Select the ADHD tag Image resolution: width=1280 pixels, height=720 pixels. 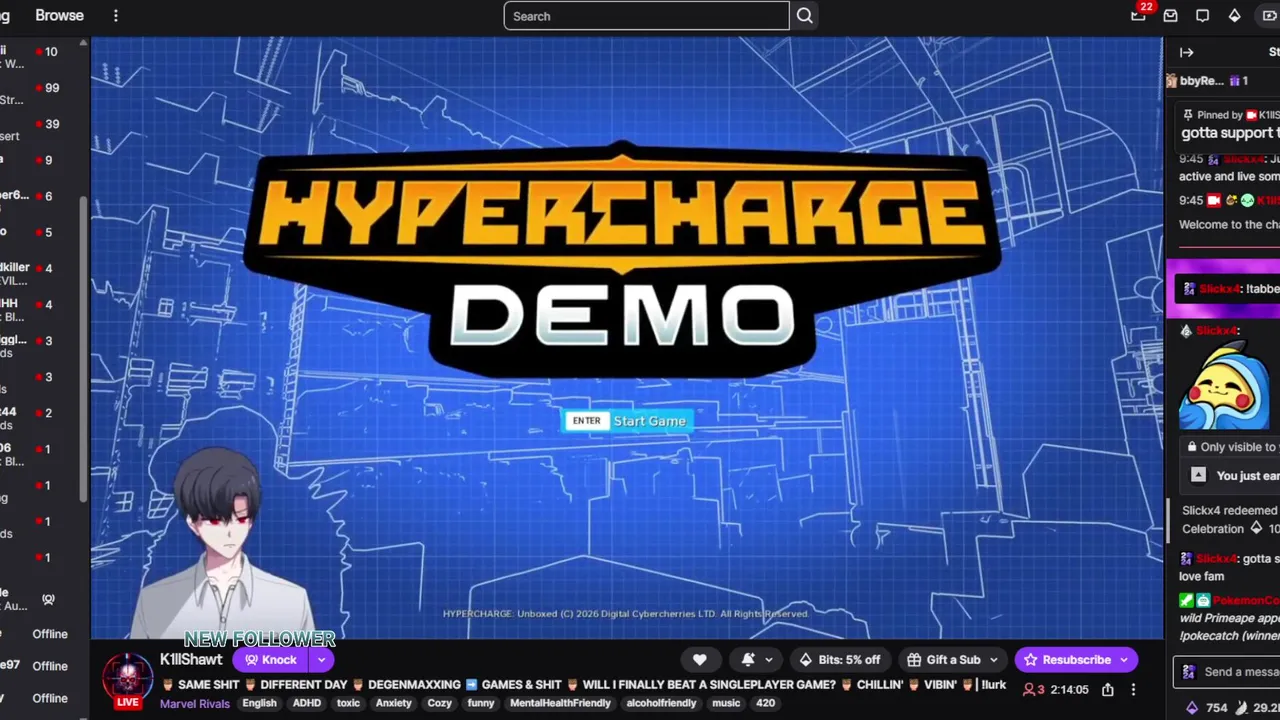click(307, 703)
